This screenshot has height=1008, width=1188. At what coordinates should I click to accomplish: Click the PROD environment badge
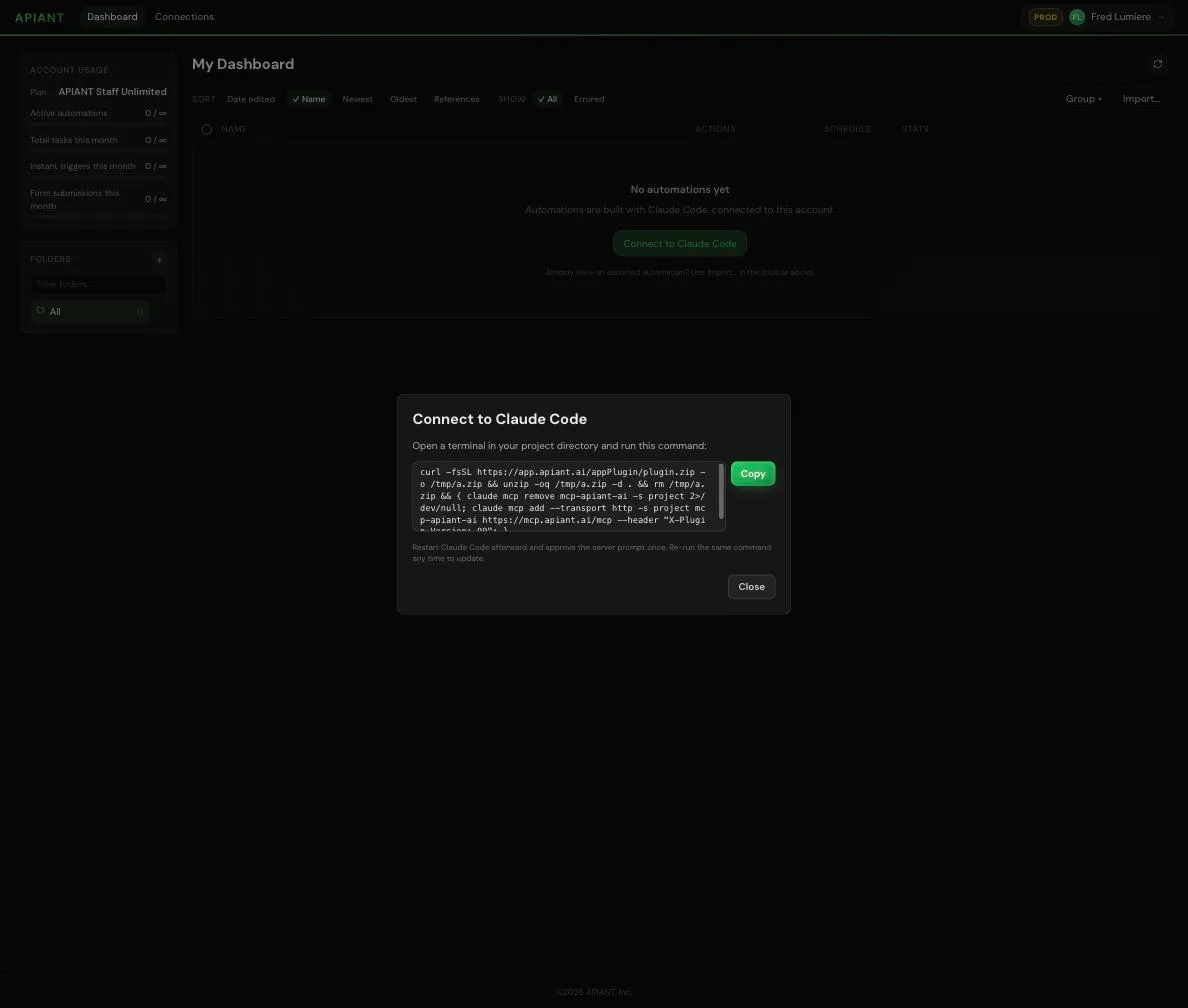click(x=1045, y=17)
